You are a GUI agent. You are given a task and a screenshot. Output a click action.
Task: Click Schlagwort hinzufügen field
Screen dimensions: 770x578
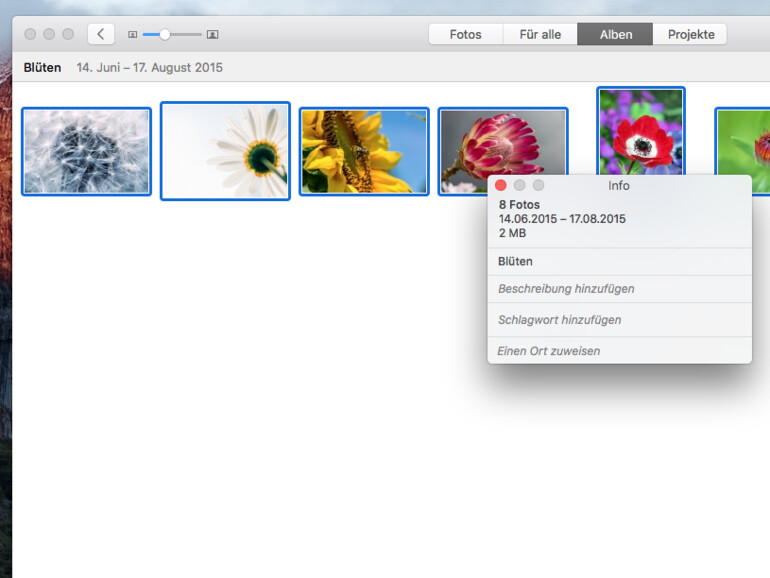tap(620, 320)
